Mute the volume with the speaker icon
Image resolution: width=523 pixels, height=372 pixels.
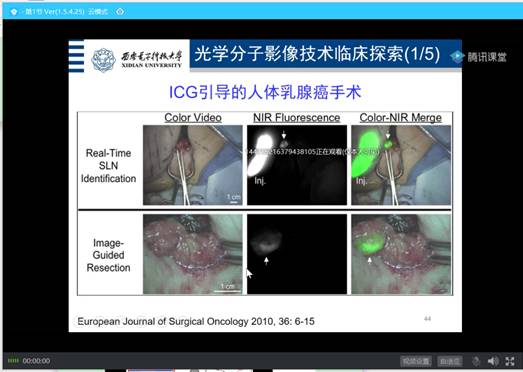[493, 361]
